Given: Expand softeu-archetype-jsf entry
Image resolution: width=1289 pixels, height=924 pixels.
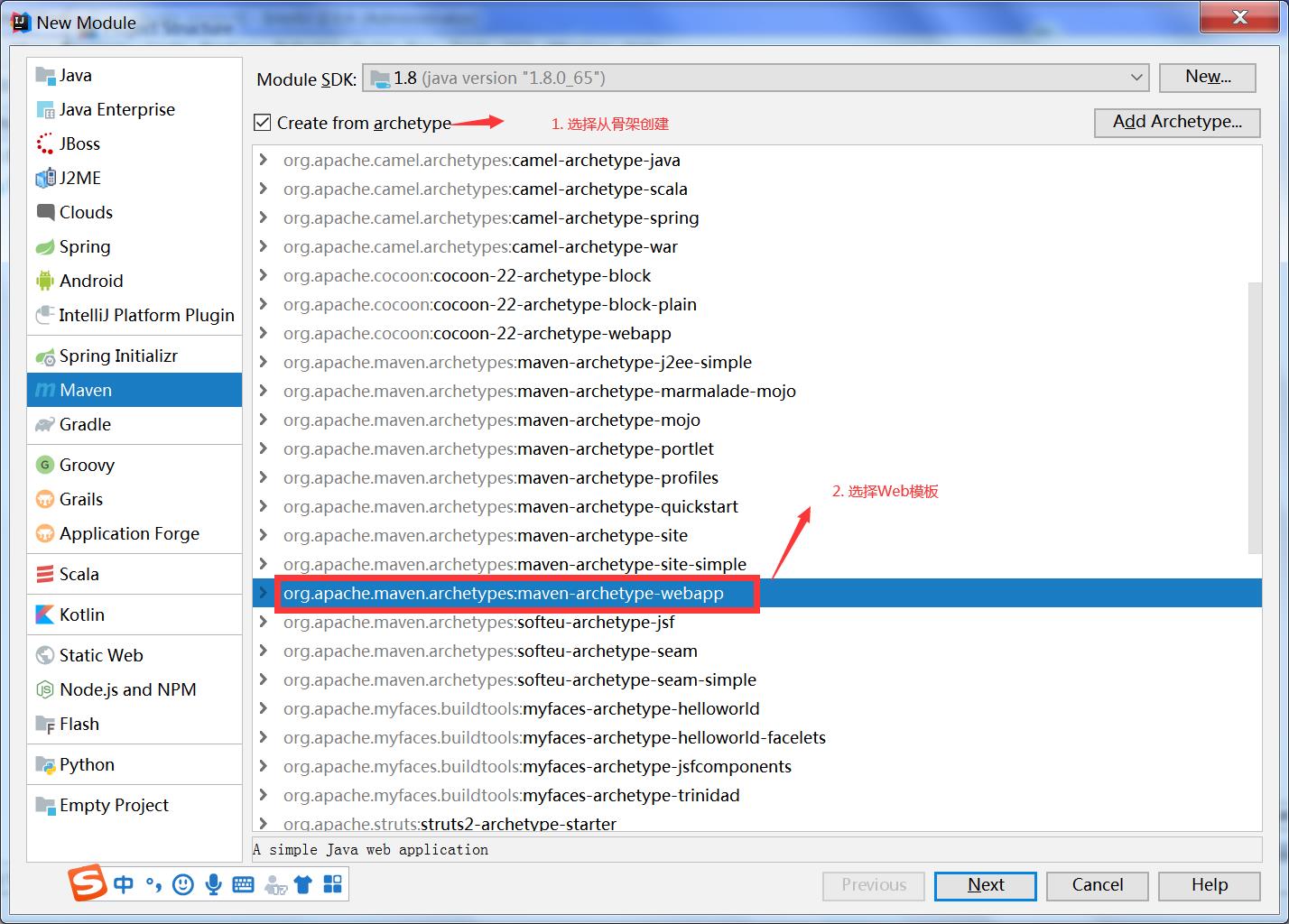Looking at the screenshot, I should tap(263, 622).
